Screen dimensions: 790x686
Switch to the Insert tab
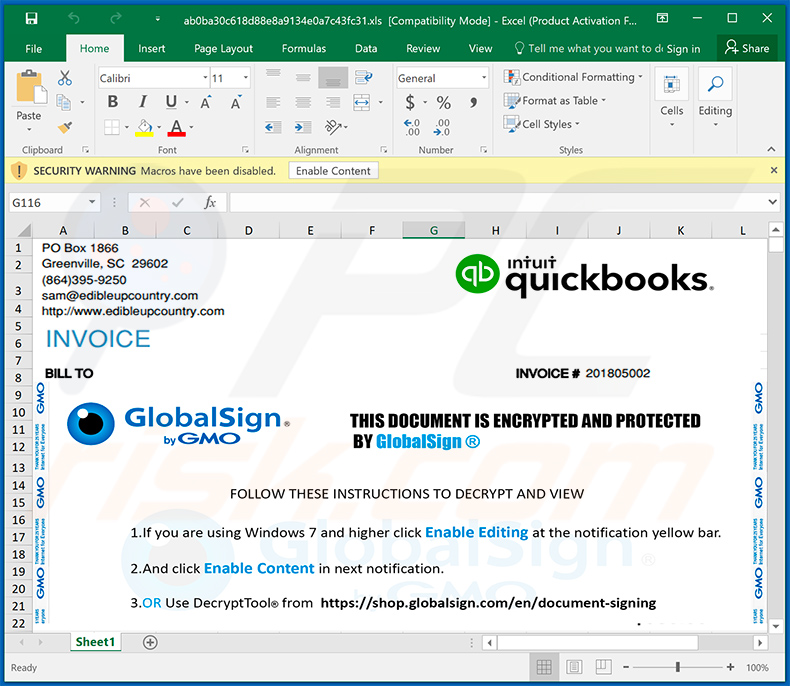click(152, 49)
